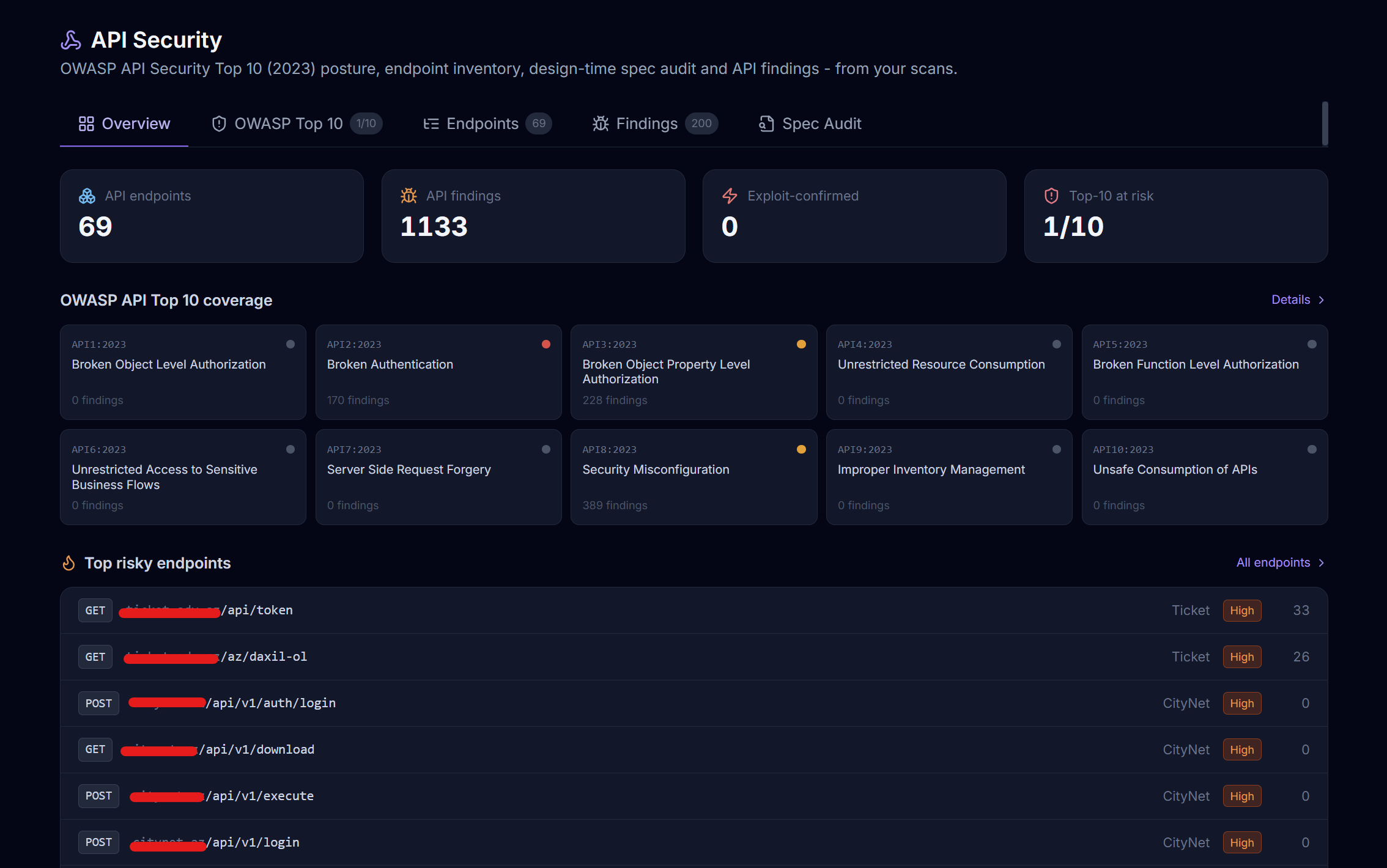Open the POST /api/v1/execute endpoint row

[x=693, y=796]
